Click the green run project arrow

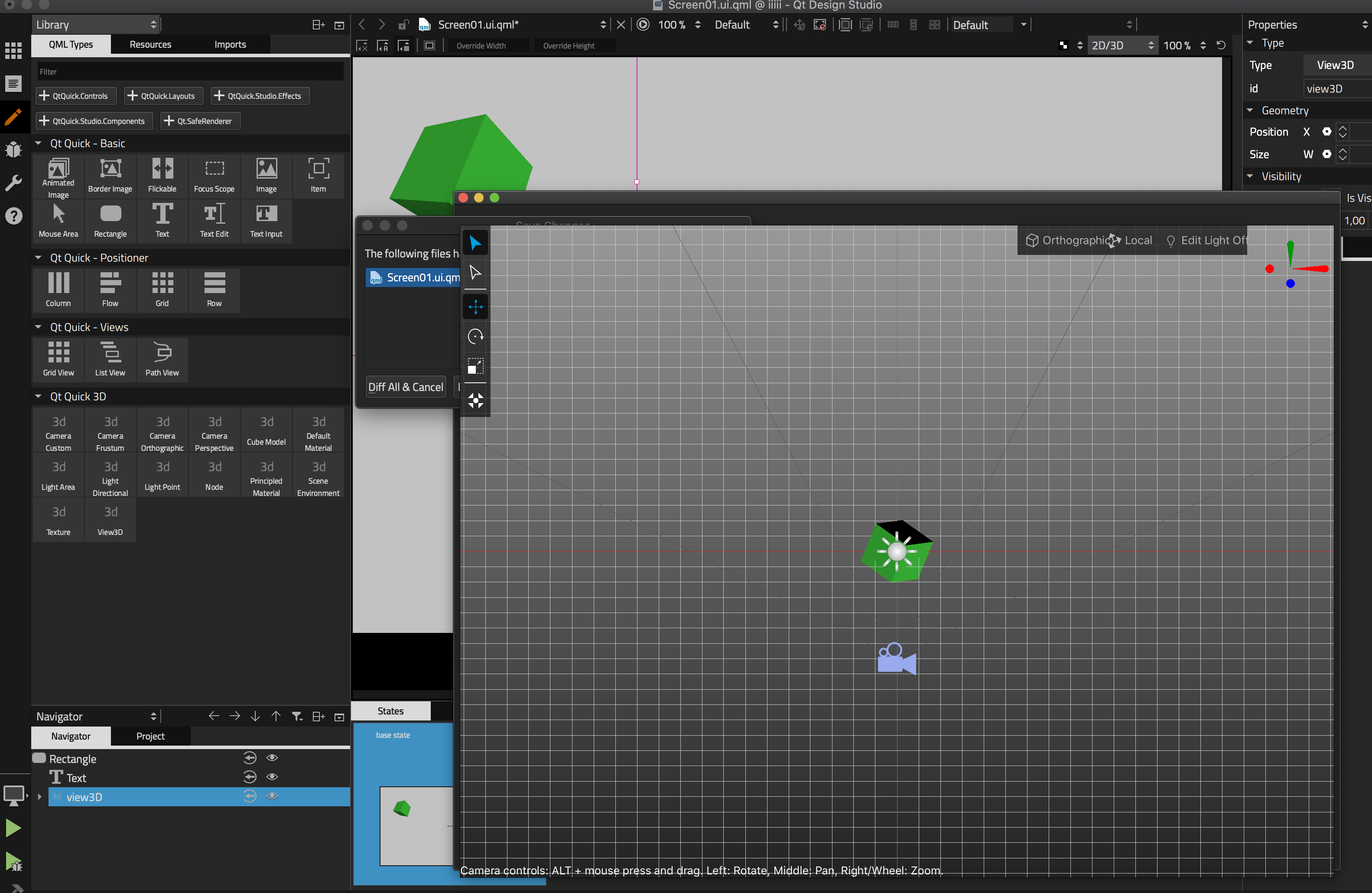pos(13,828)
